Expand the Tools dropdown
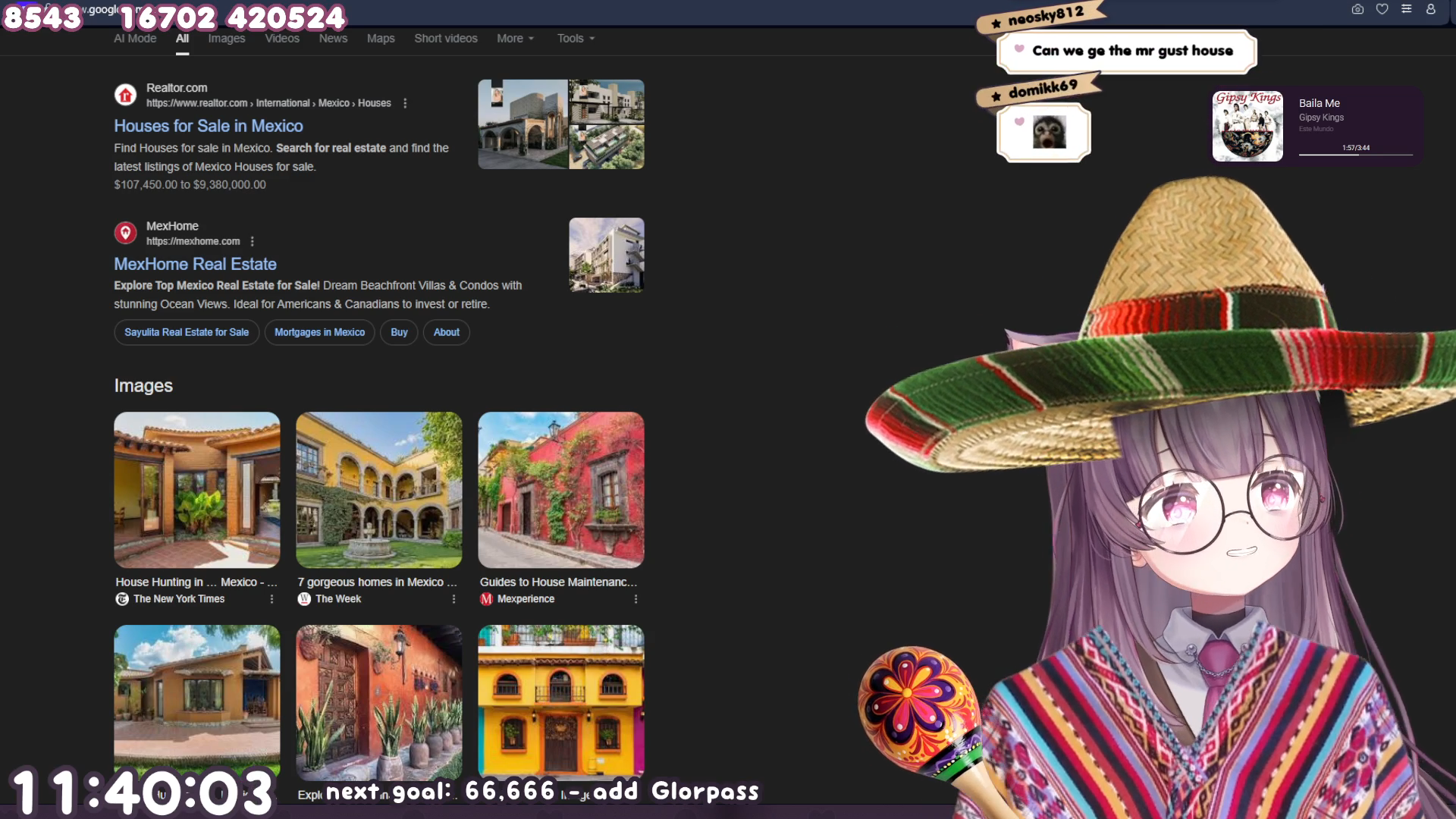Viewport: 1456px width, 819px height. 576,39
